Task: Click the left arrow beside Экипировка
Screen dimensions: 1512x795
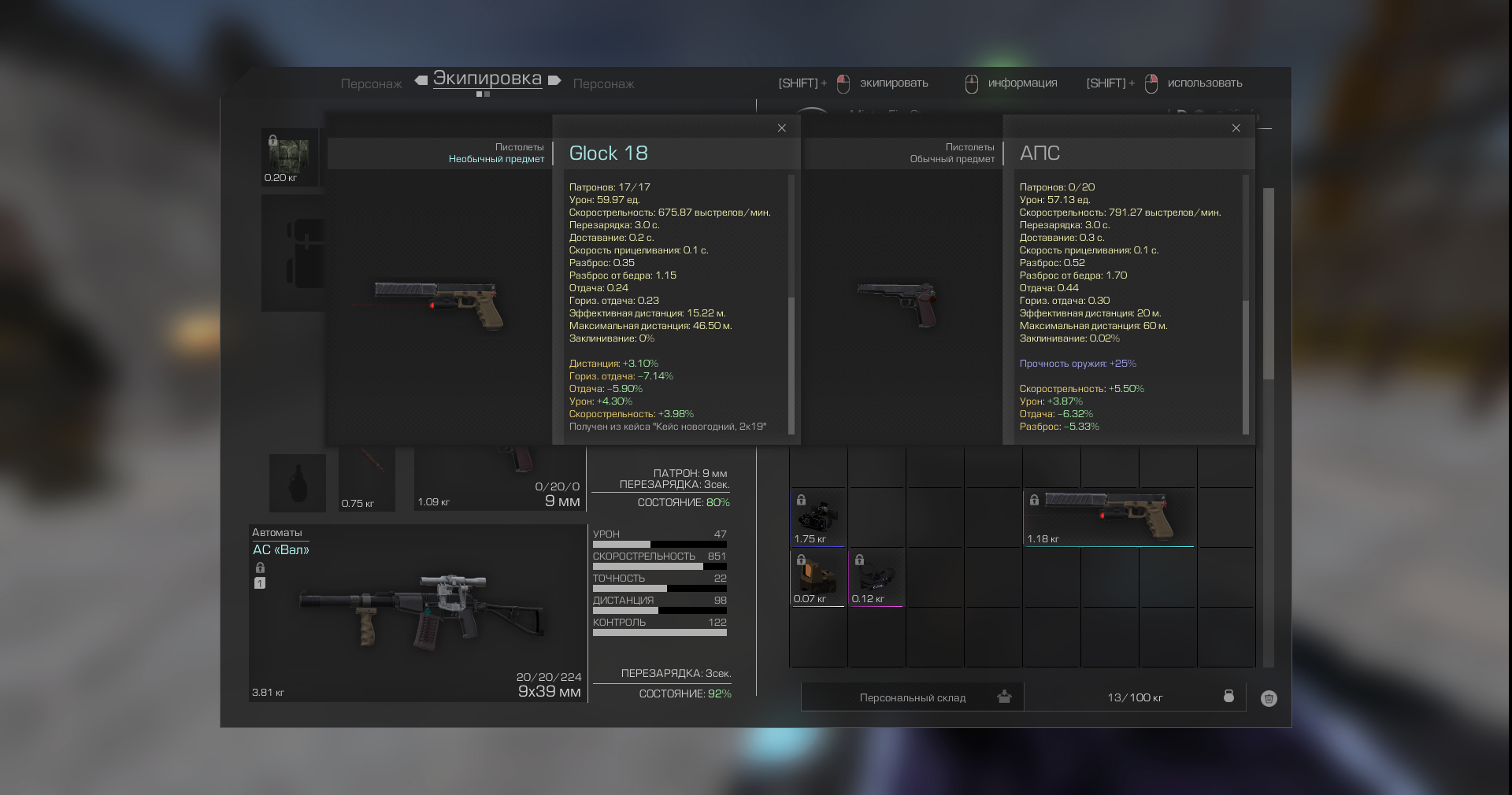Action: click(x=421, y=80)
